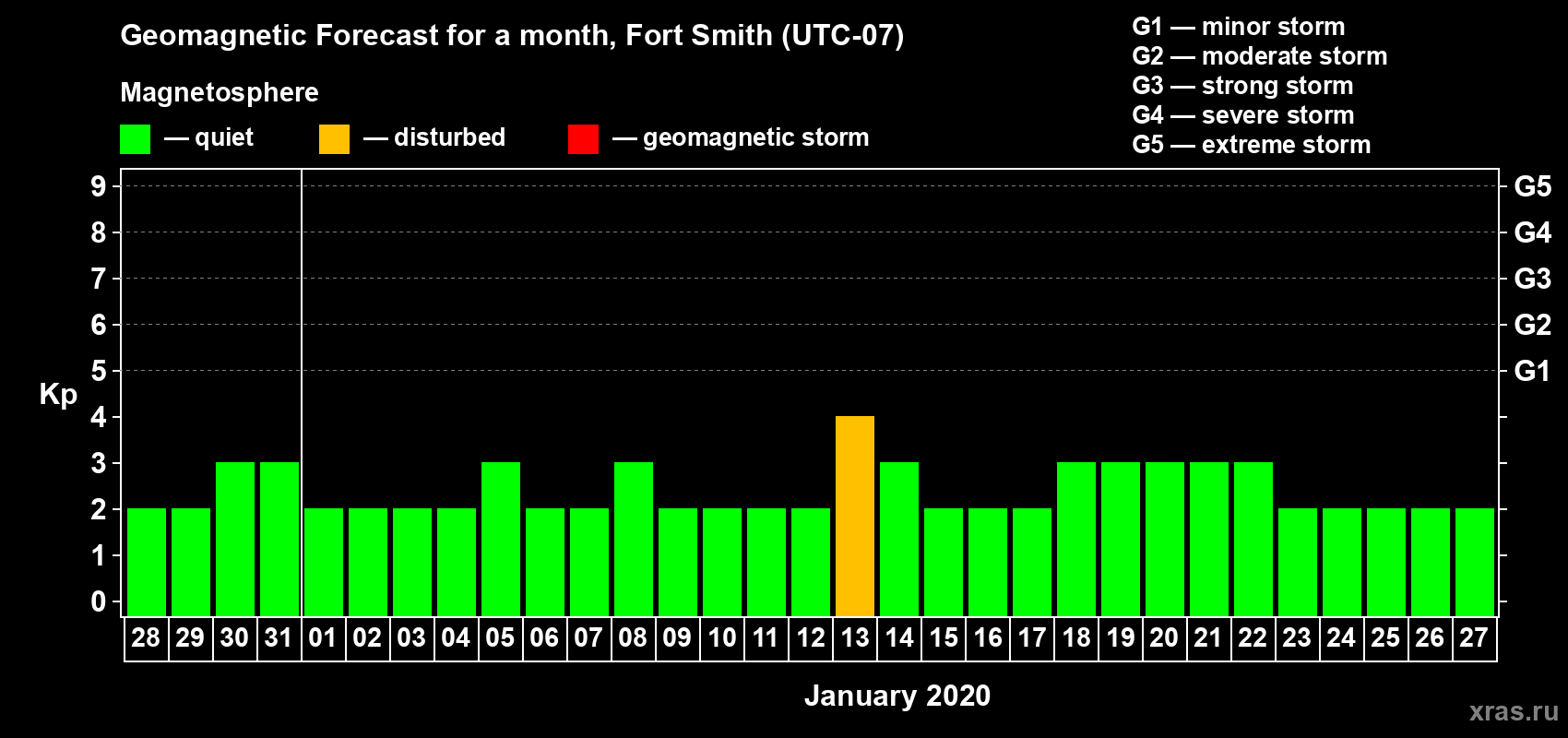
Task: Click date label 05 on the axis
Action: coord(500,637)
